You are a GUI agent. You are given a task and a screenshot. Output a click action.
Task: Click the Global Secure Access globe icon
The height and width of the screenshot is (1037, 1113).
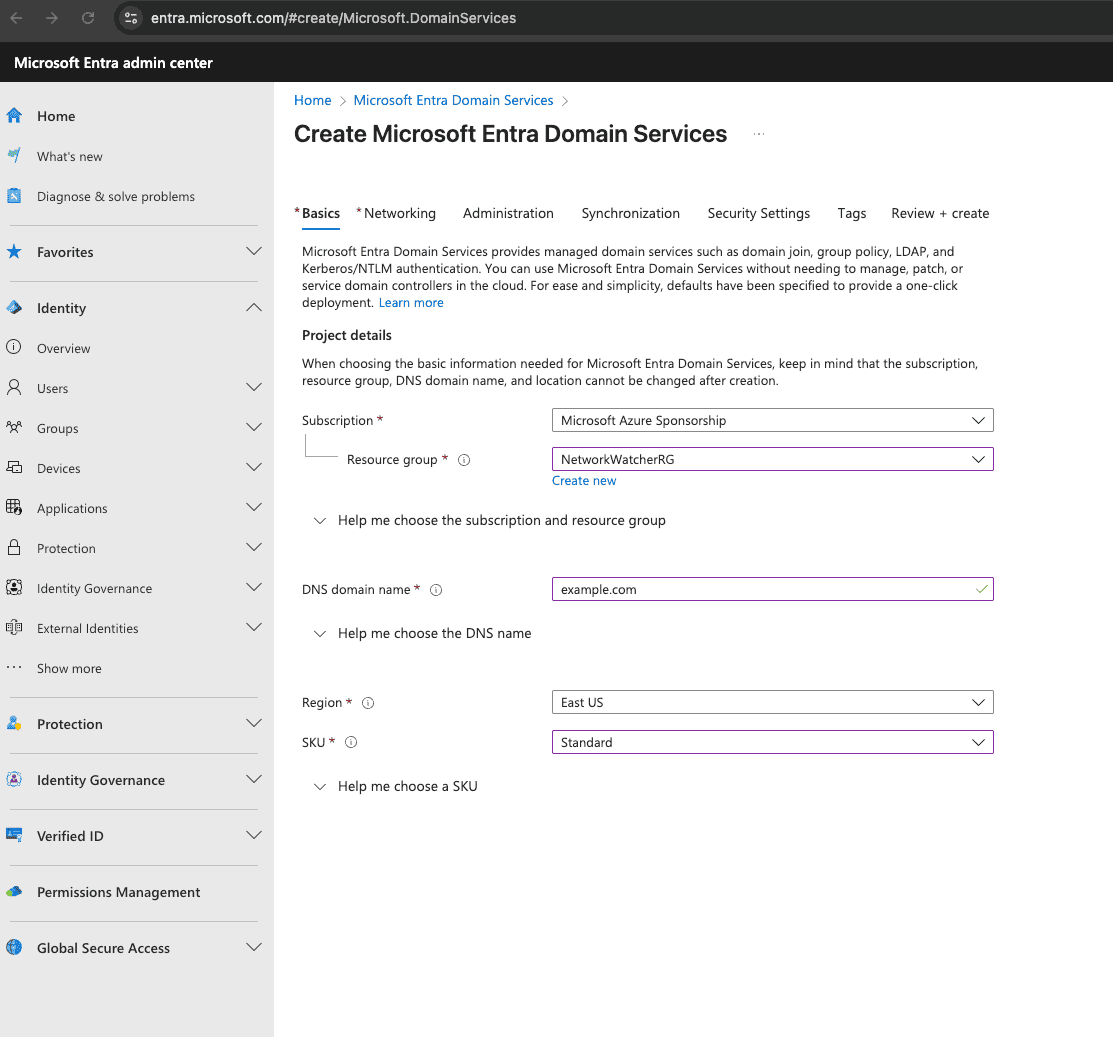(14, 948)
